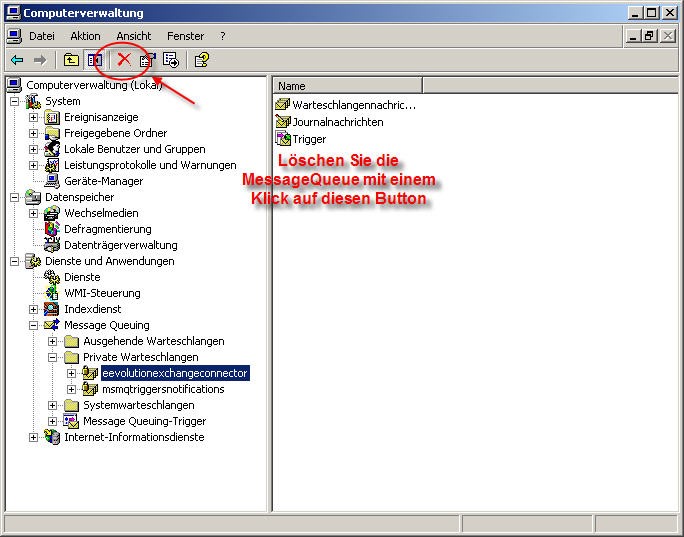Open the Properties toolbar icon
Viewport: 684px width, 537px height.
(147, 60)
